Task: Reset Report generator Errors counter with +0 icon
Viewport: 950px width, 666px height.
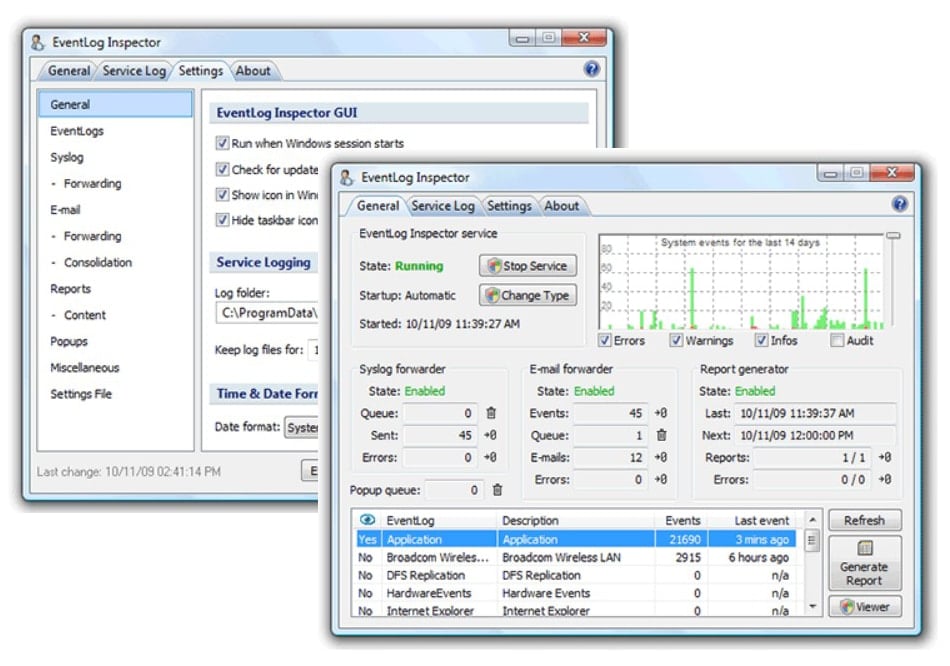Action: click(885, 479)
